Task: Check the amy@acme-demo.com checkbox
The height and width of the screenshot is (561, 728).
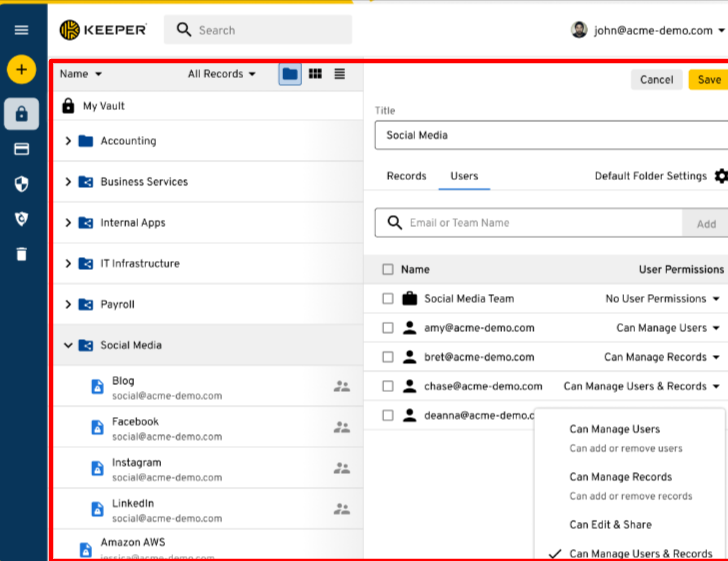Action: point(388,328)
